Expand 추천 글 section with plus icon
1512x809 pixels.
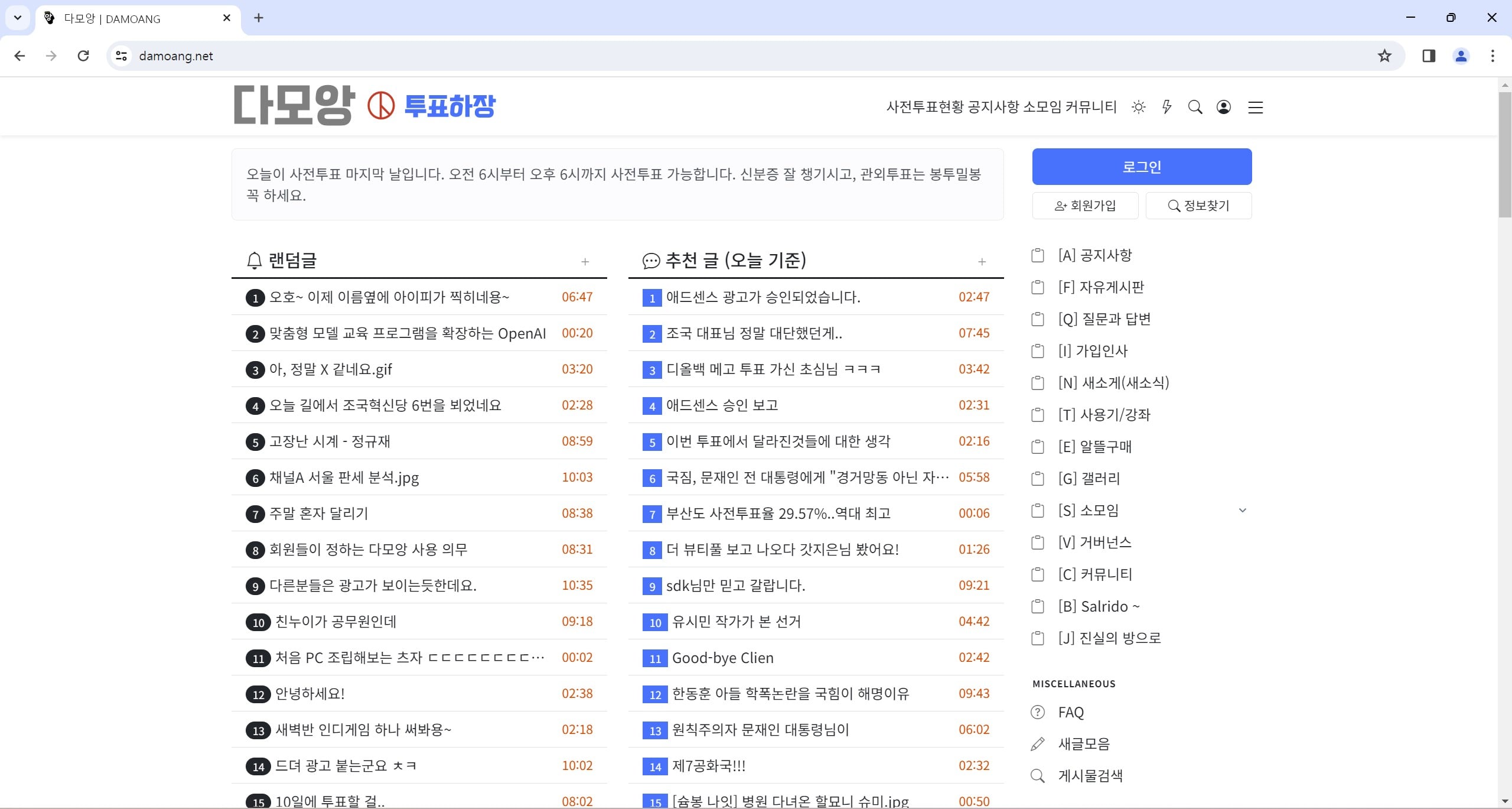coord(982,261)
